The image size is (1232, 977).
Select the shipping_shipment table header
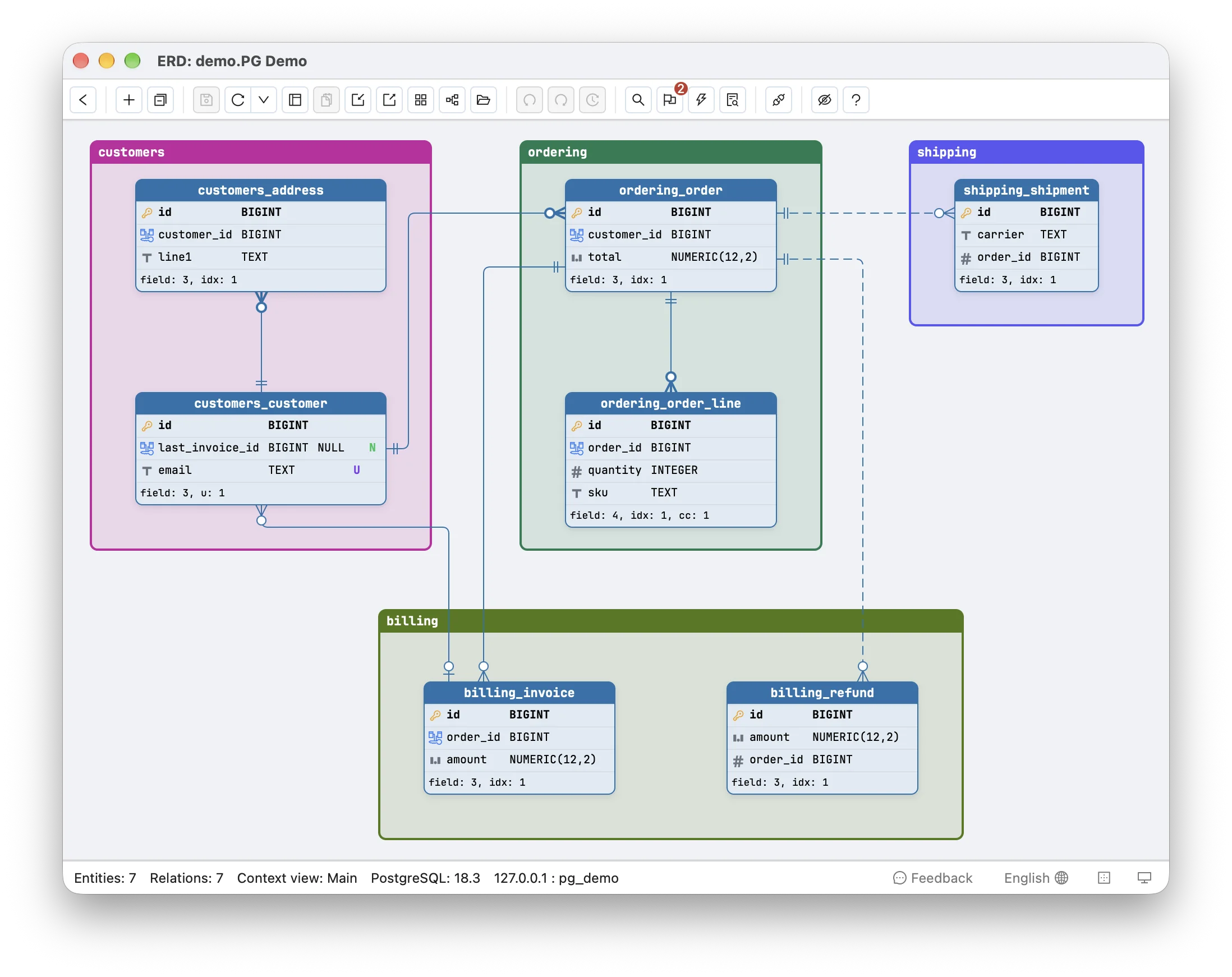[x=1026, y=190]
